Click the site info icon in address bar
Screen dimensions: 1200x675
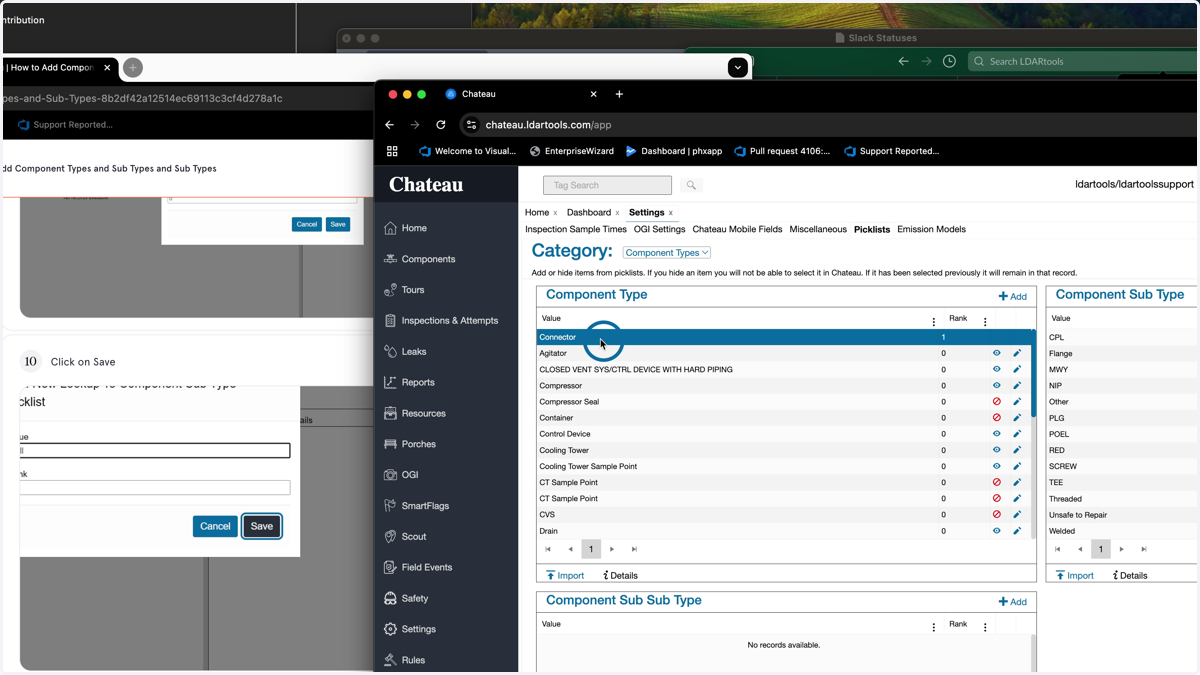click(x=471, y=125)
